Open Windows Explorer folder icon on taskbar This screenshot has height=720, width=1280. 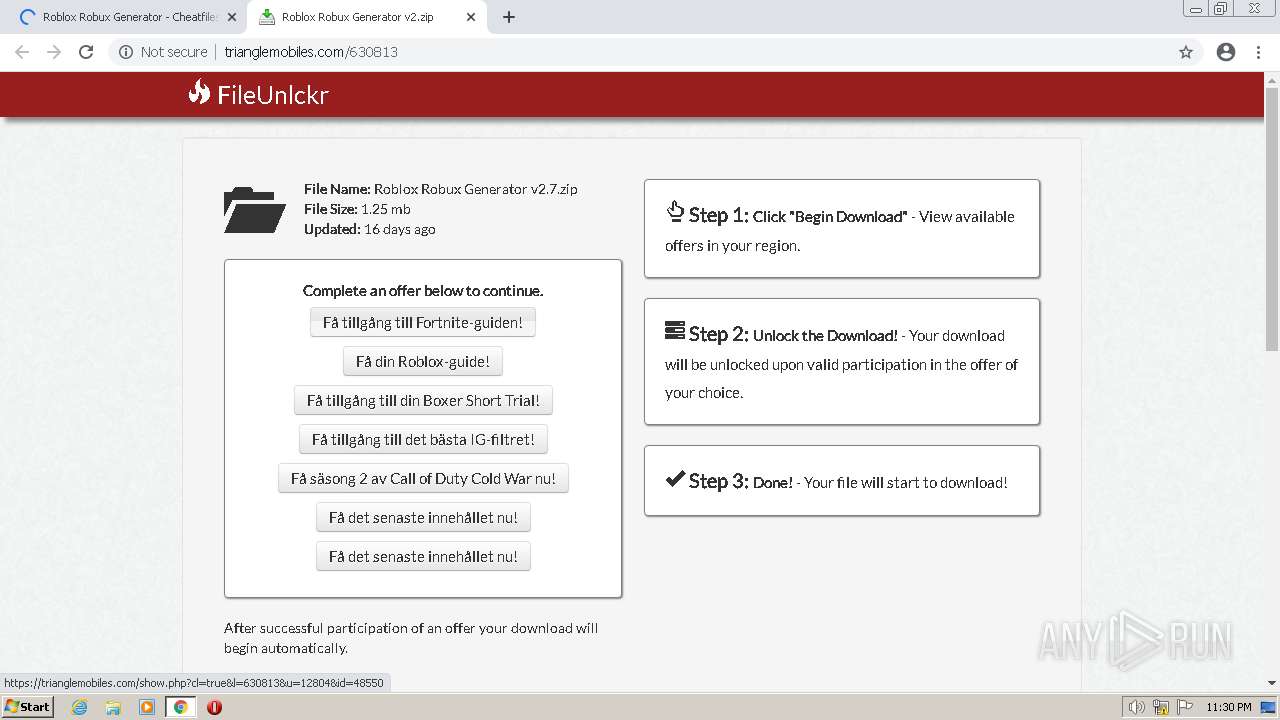click(x=113, y=707)
